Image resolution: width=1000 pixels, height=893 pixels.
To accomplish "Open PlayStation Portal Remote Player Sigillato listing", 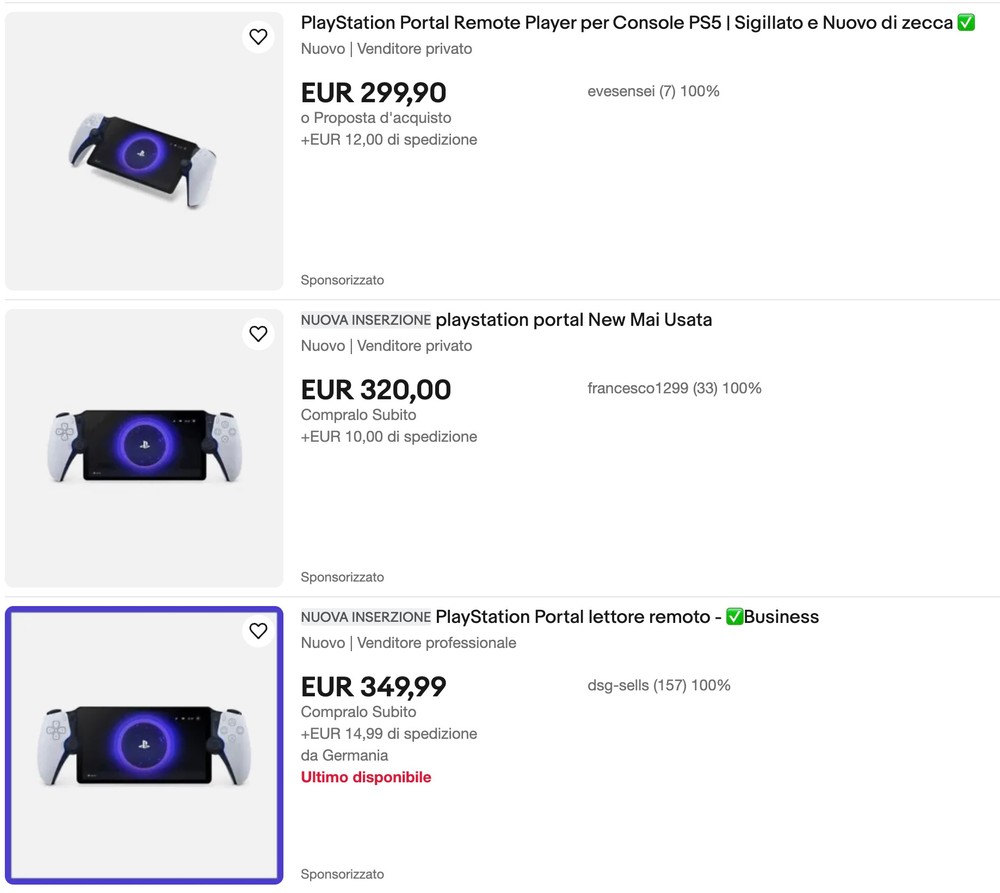I will coord(627,23).
